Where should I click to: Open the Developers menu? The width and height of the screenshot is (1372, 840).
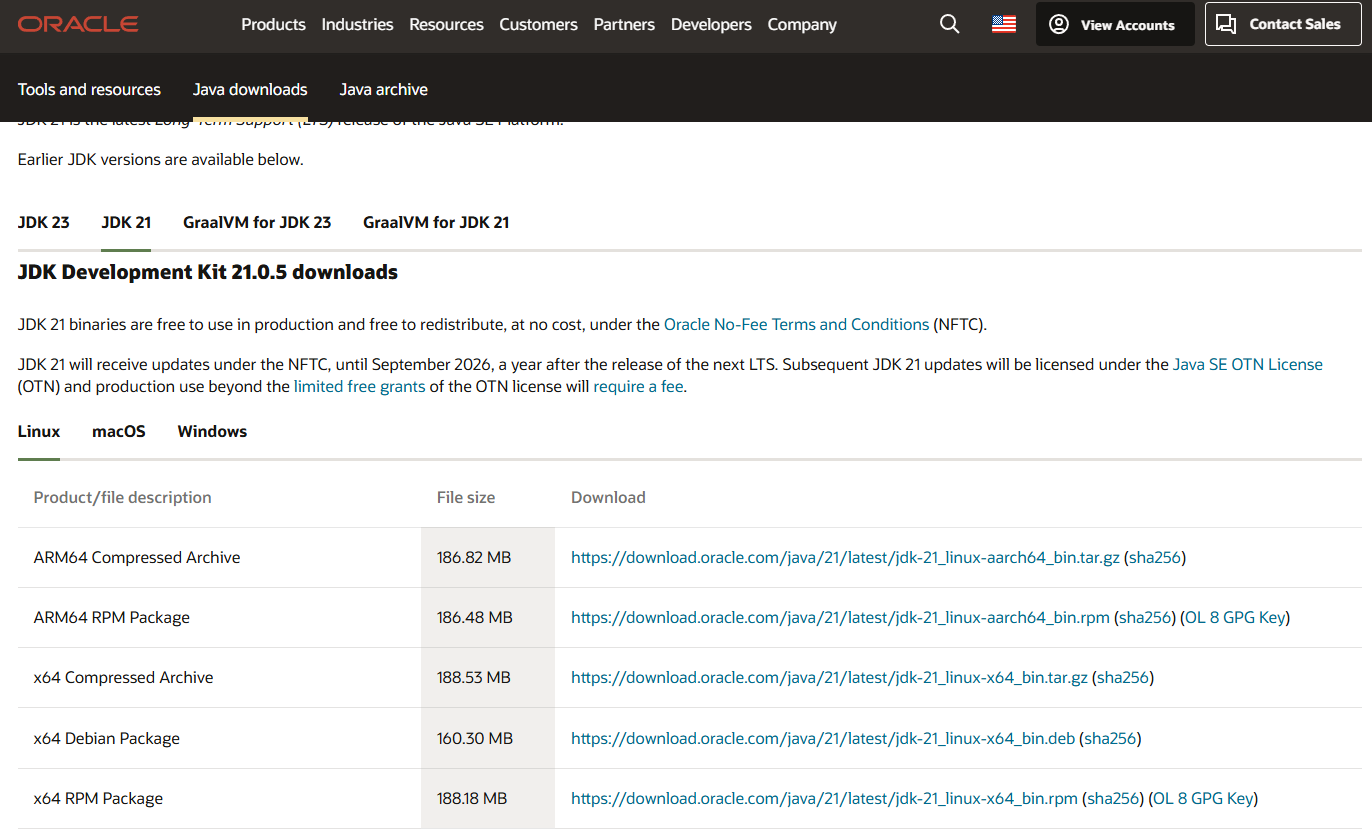711,24
